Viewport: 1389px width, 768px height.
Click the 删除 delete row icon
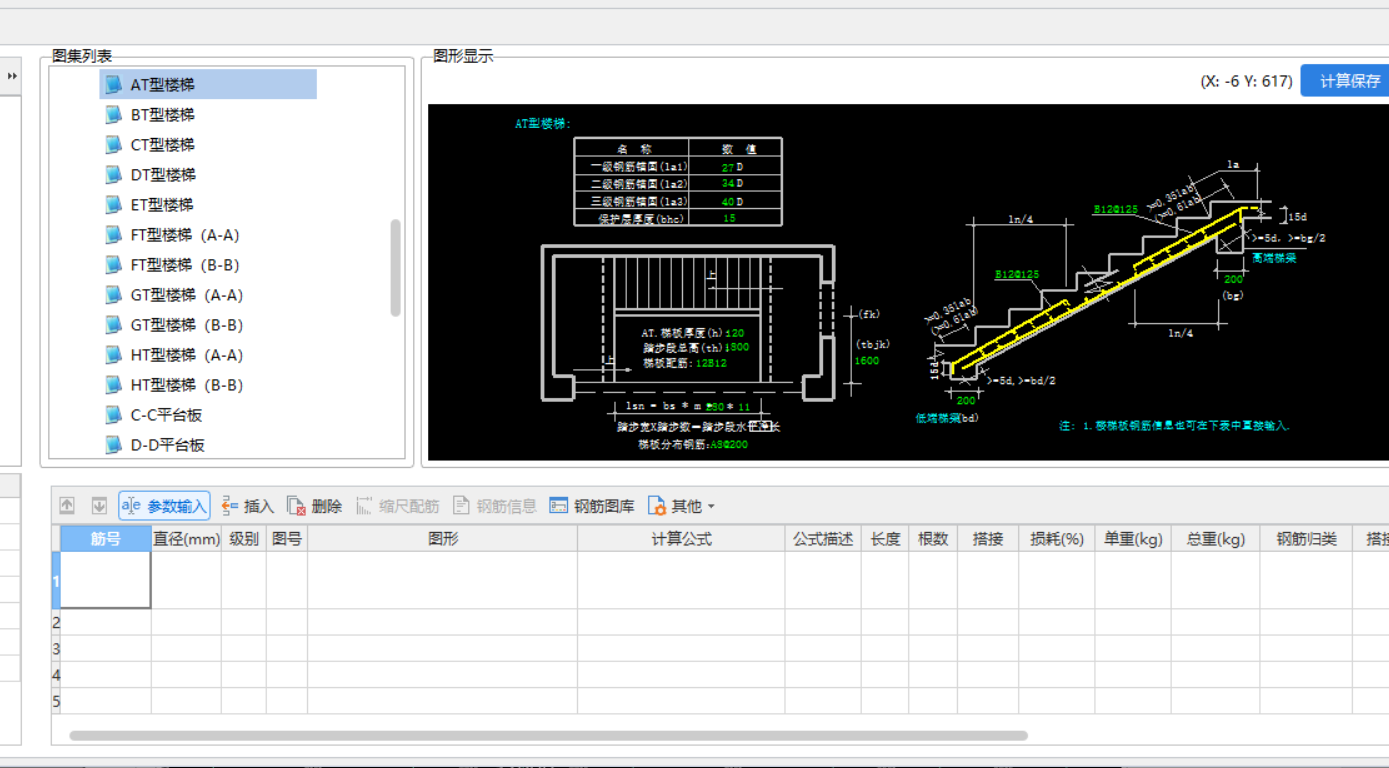pos(314,506)
